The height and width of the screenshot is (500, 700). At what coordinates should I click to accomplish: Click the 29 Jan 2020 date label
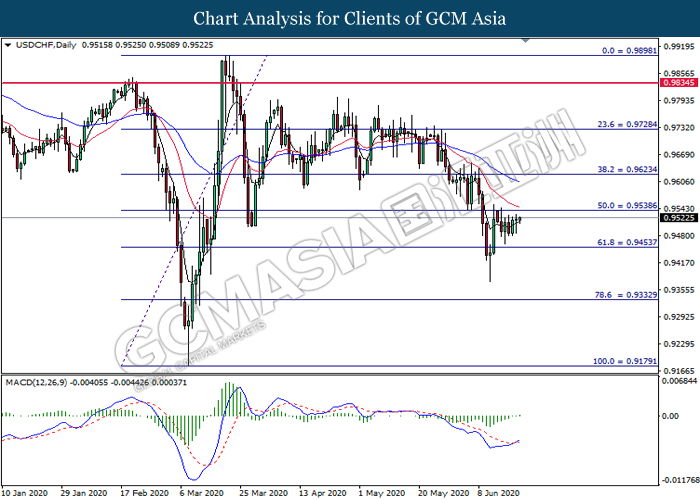coord(84,493)
